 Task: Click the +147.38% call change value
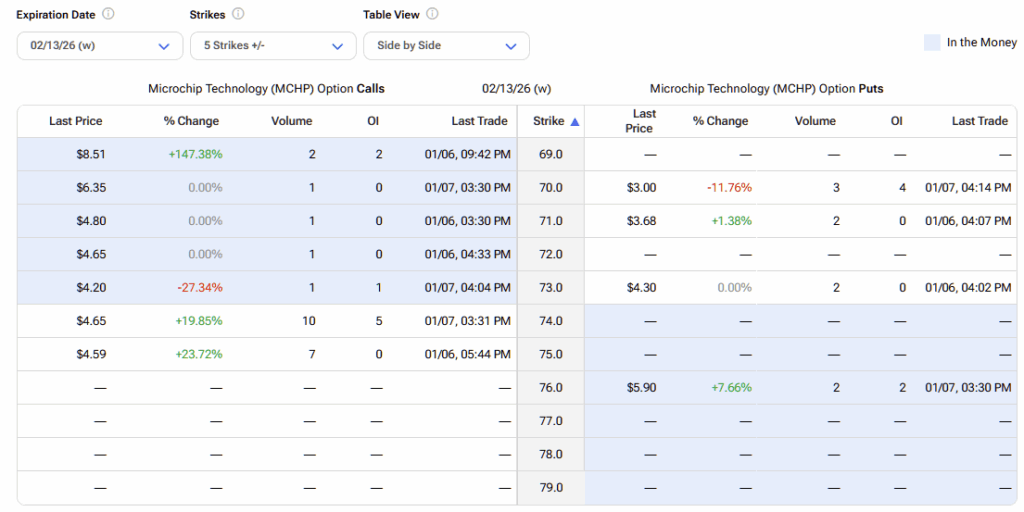[x=195, y=154]
